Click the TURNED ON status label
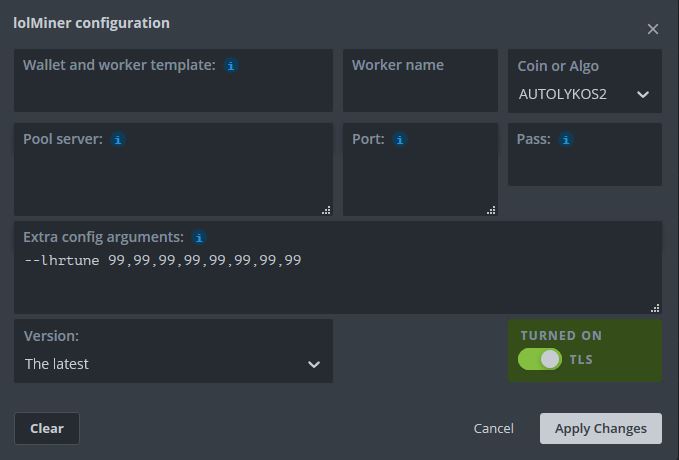Viewport: 679px width, 460px height. (561, 336)
